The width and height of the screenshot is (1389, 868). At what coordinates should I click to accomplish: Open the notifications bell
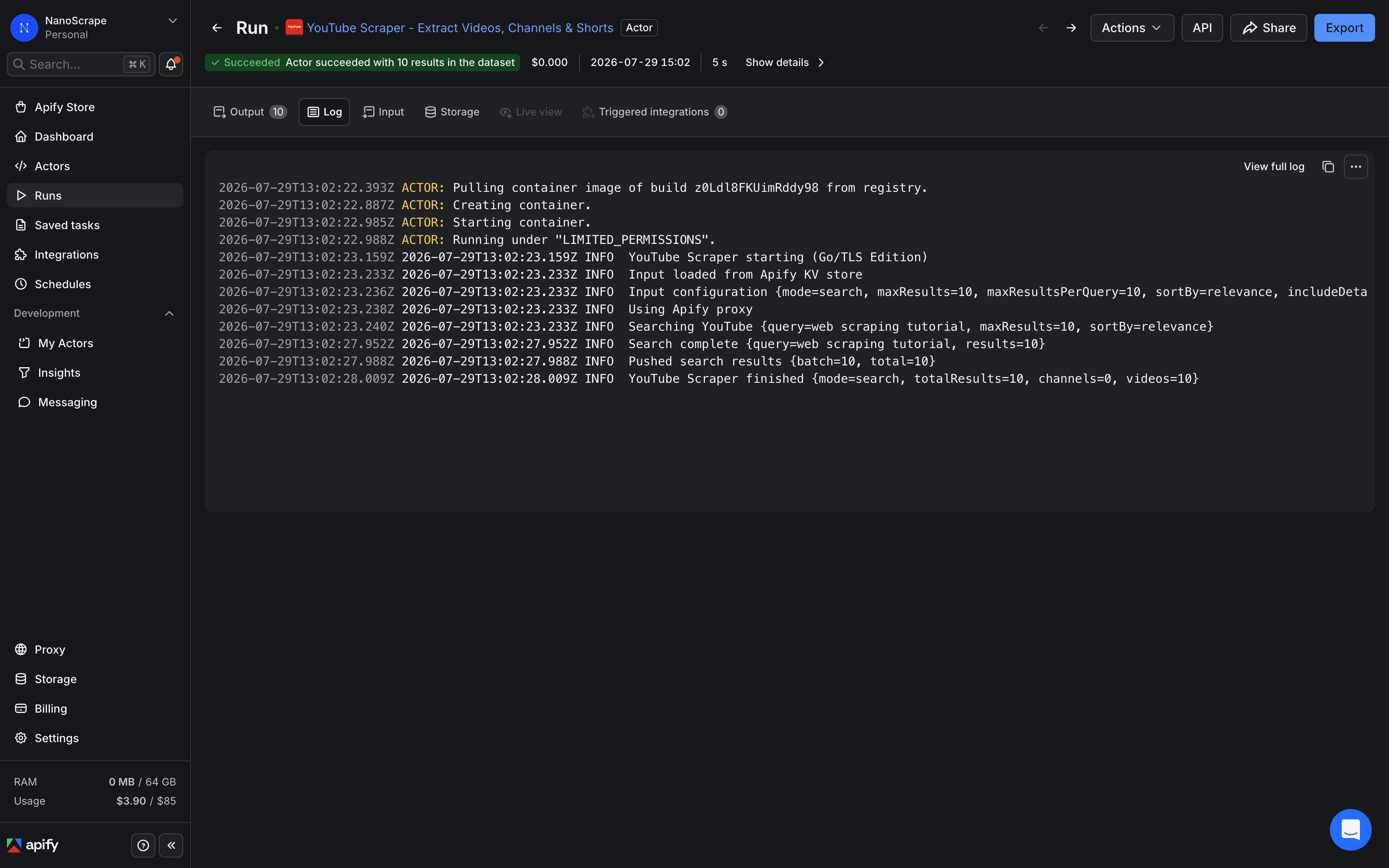[171, 64]
